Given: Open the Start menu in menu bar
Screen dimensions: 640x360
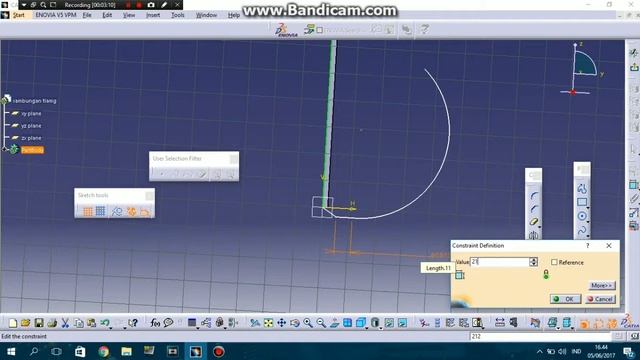Looking at the screenshot, I should coord(18,15).
